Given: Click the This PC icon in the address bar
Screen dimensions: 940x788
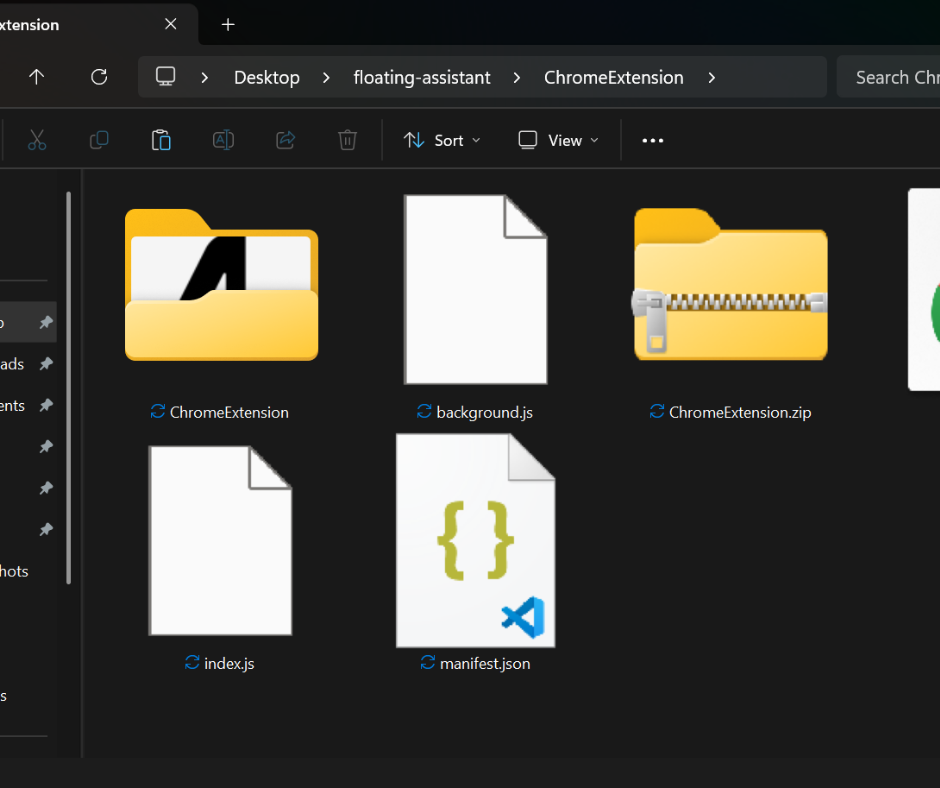Looking at the screenshot, I should tap(166, 77).
